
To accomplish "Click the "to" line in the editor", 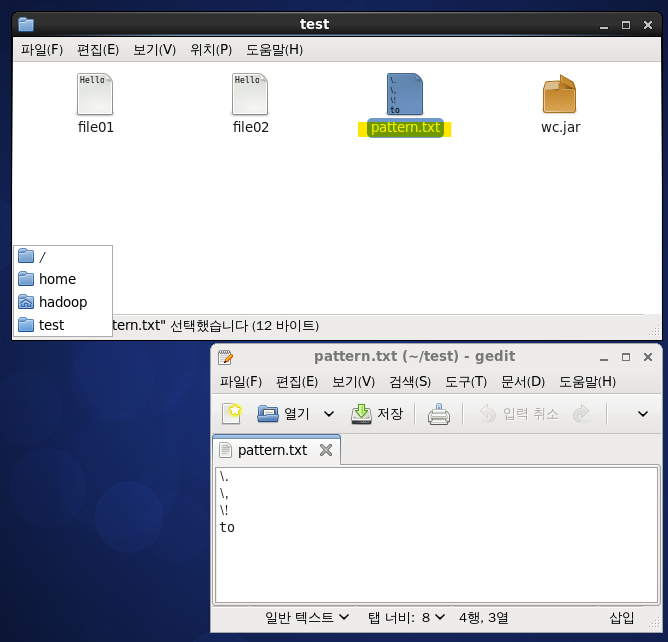I will pyautogui.click(x=227, y=527).
